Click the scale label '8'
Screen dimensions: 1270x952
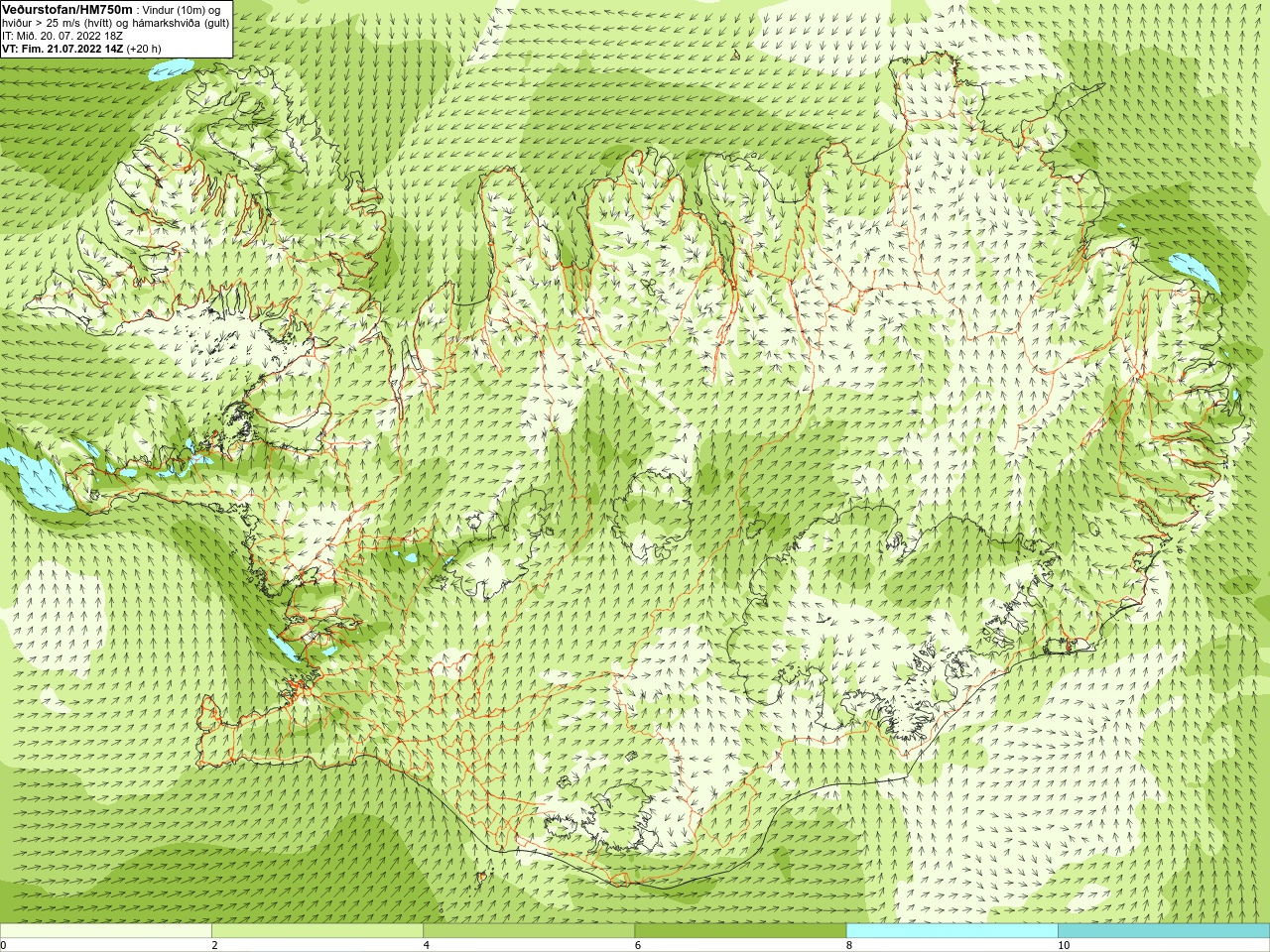[849, 945]
